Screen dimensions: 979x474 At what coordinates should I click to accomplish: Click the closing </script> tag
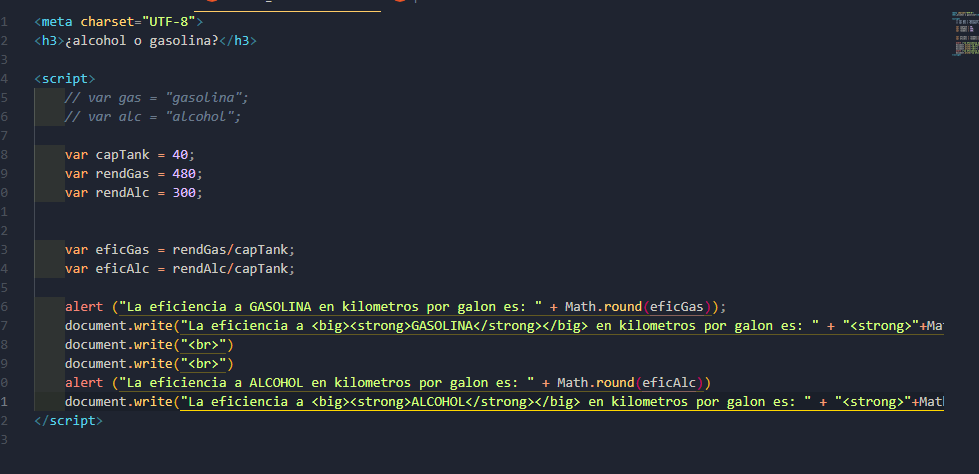69,420
